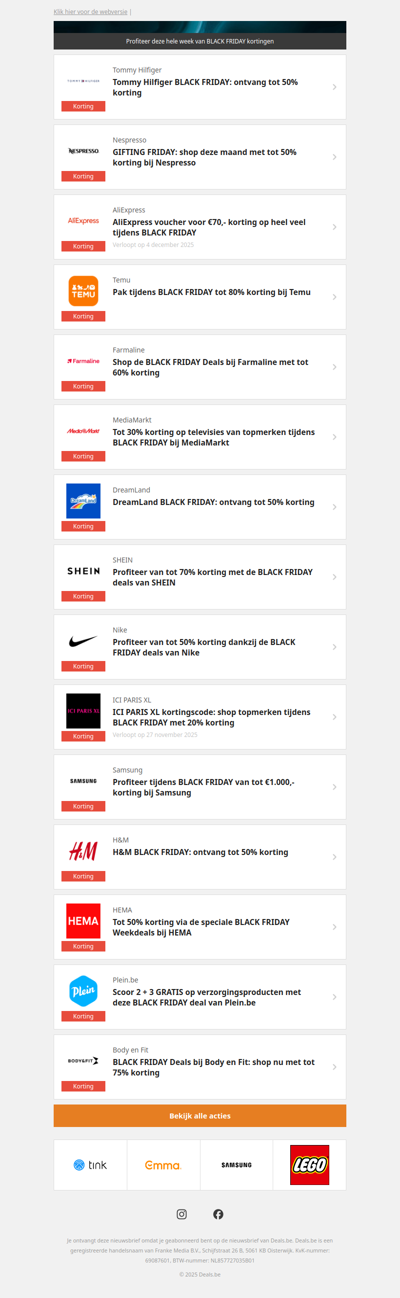Click the tink logo in partner row
400x1298 pixels.
pyautogui.click(x=90, y=1165)
